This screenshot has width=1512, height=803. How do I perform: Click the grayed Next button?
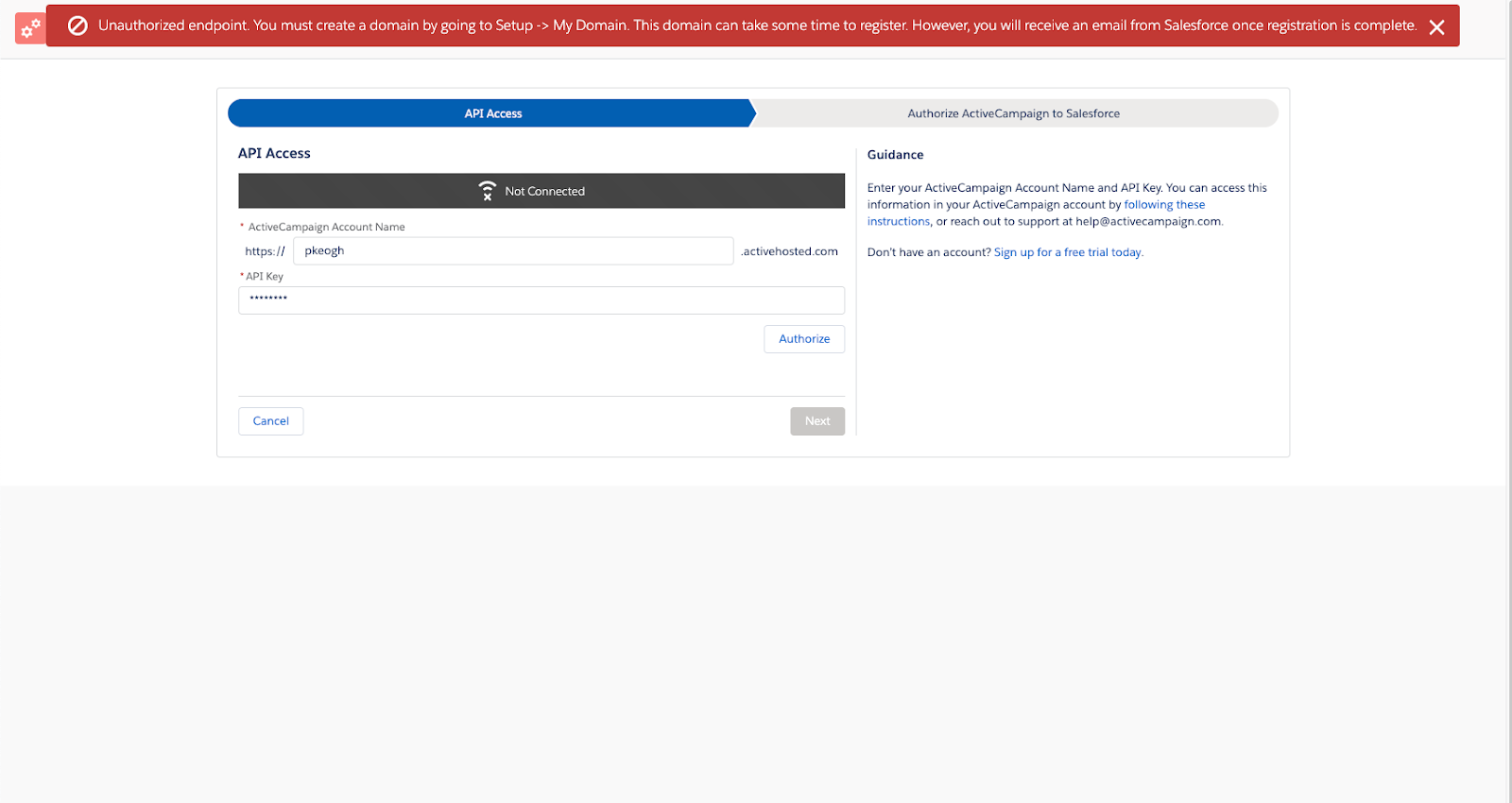pos(817,421)
